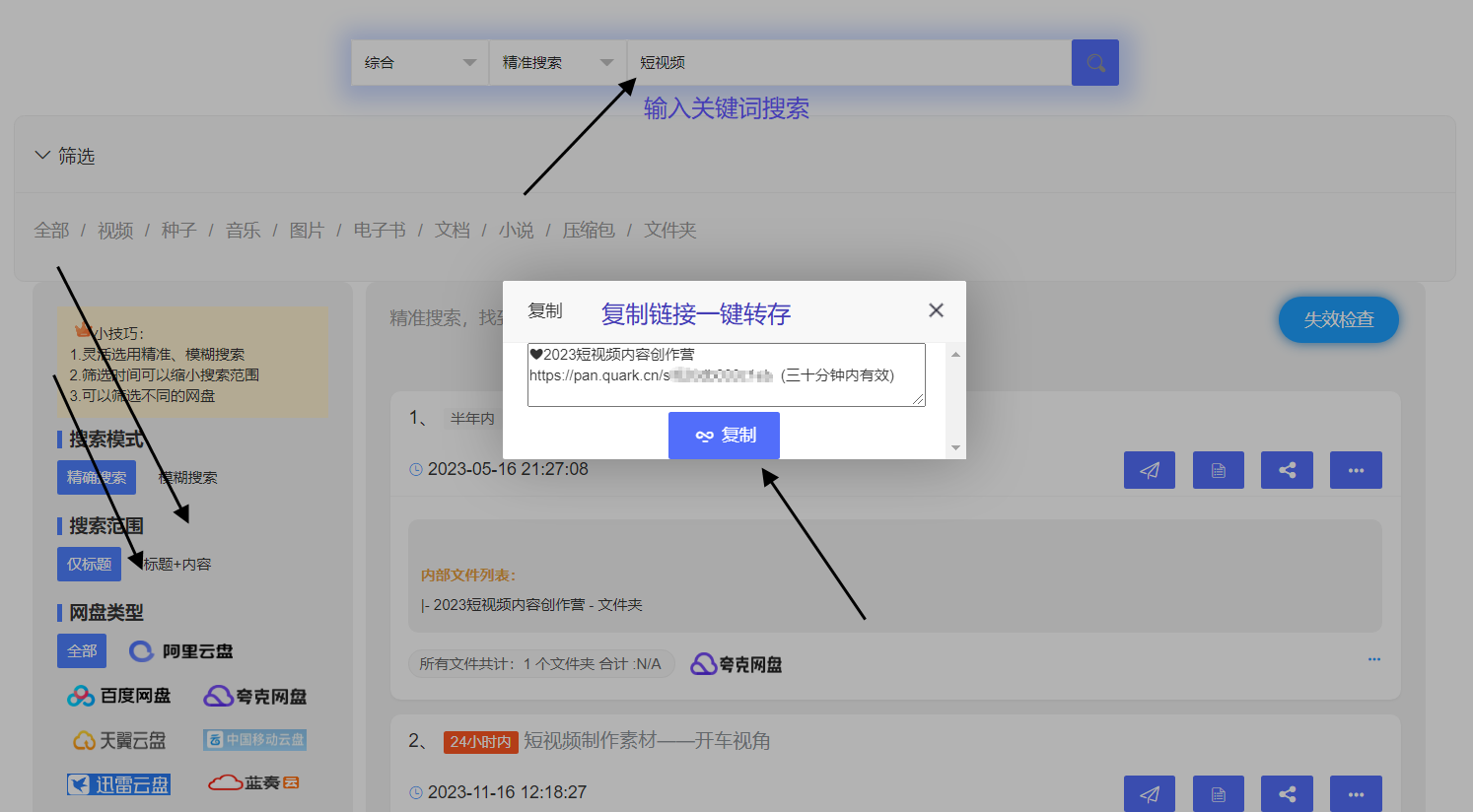
Task: Open the three-dots more button for result 1
Action: (1356, 470)
